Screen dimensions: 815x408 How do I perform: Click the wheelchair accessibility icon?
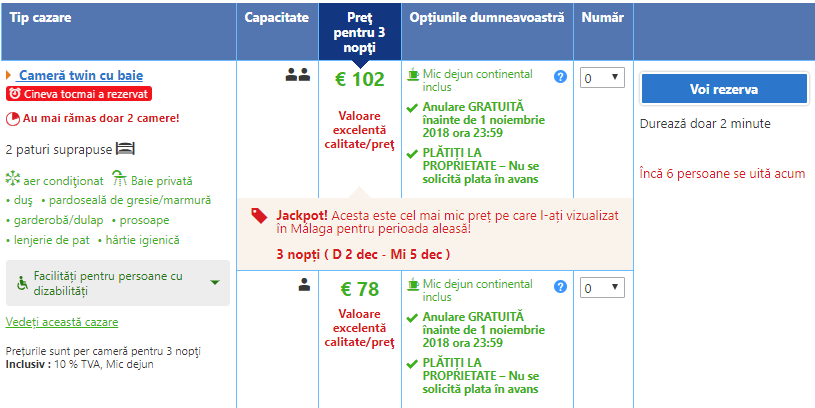click(22, 283)
